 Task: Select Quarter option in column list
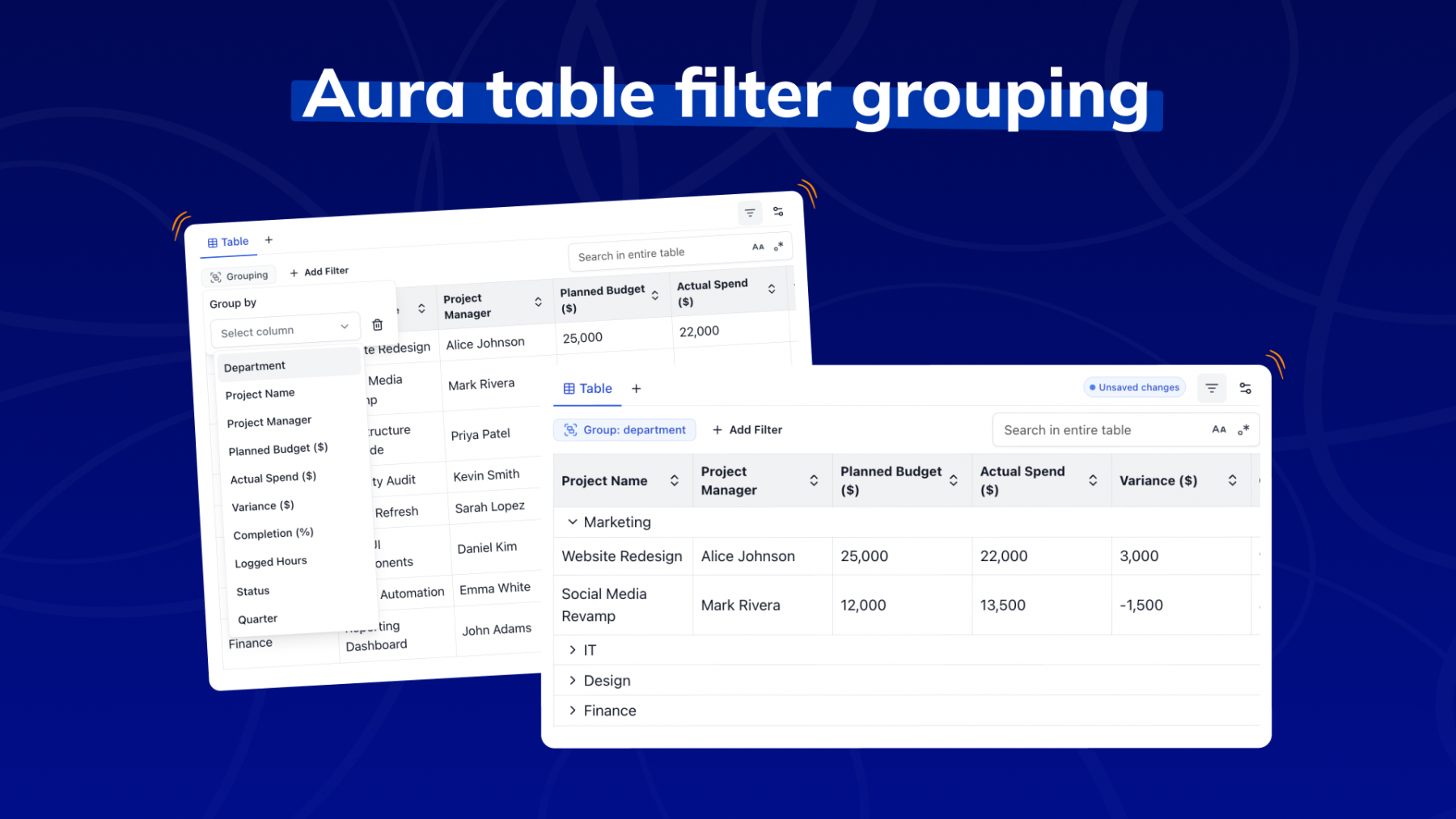[x=258, y=619]
